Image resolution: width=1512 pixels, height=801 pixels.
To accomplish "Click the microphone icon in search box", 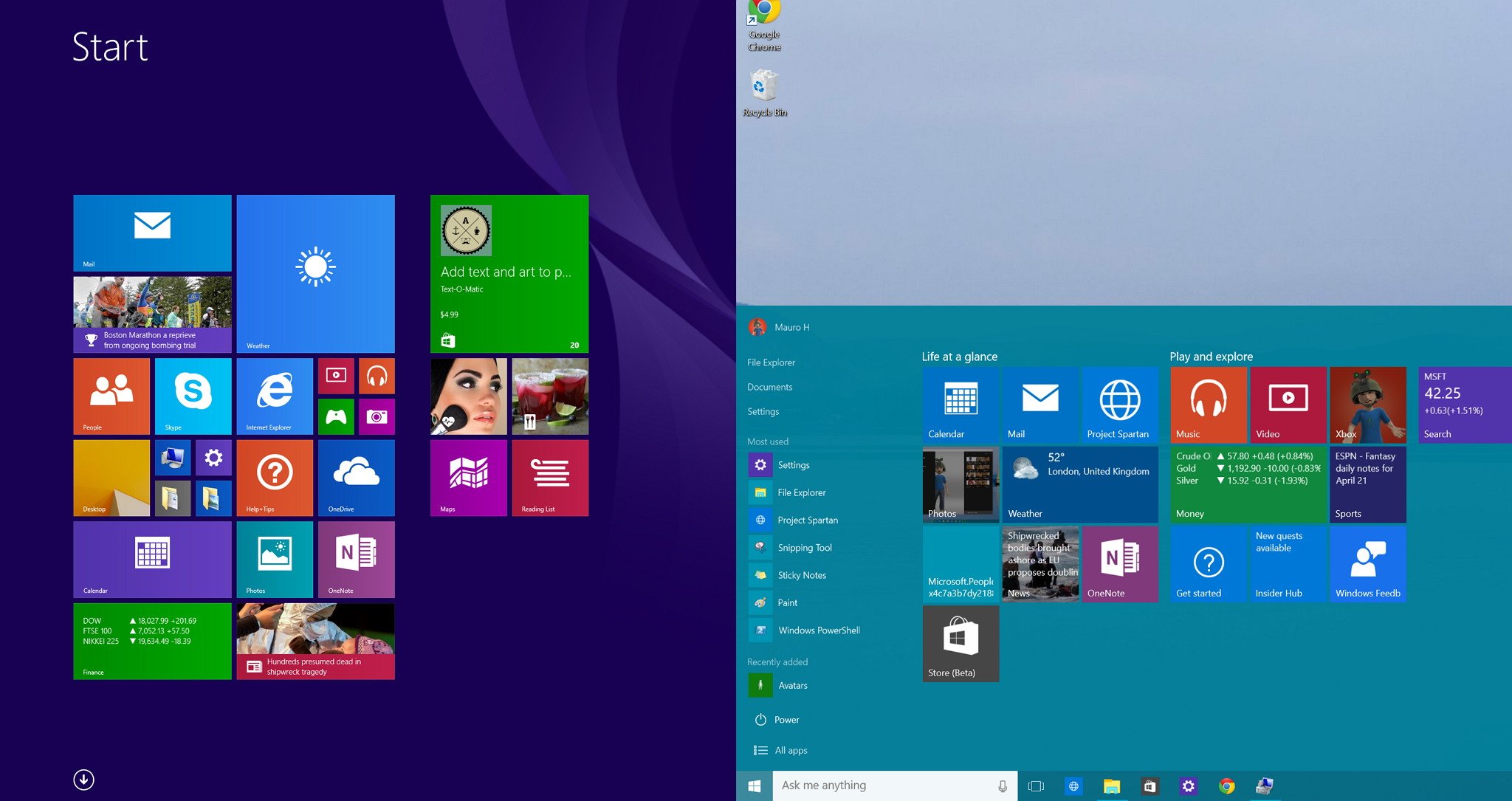I will (1003, 786).
